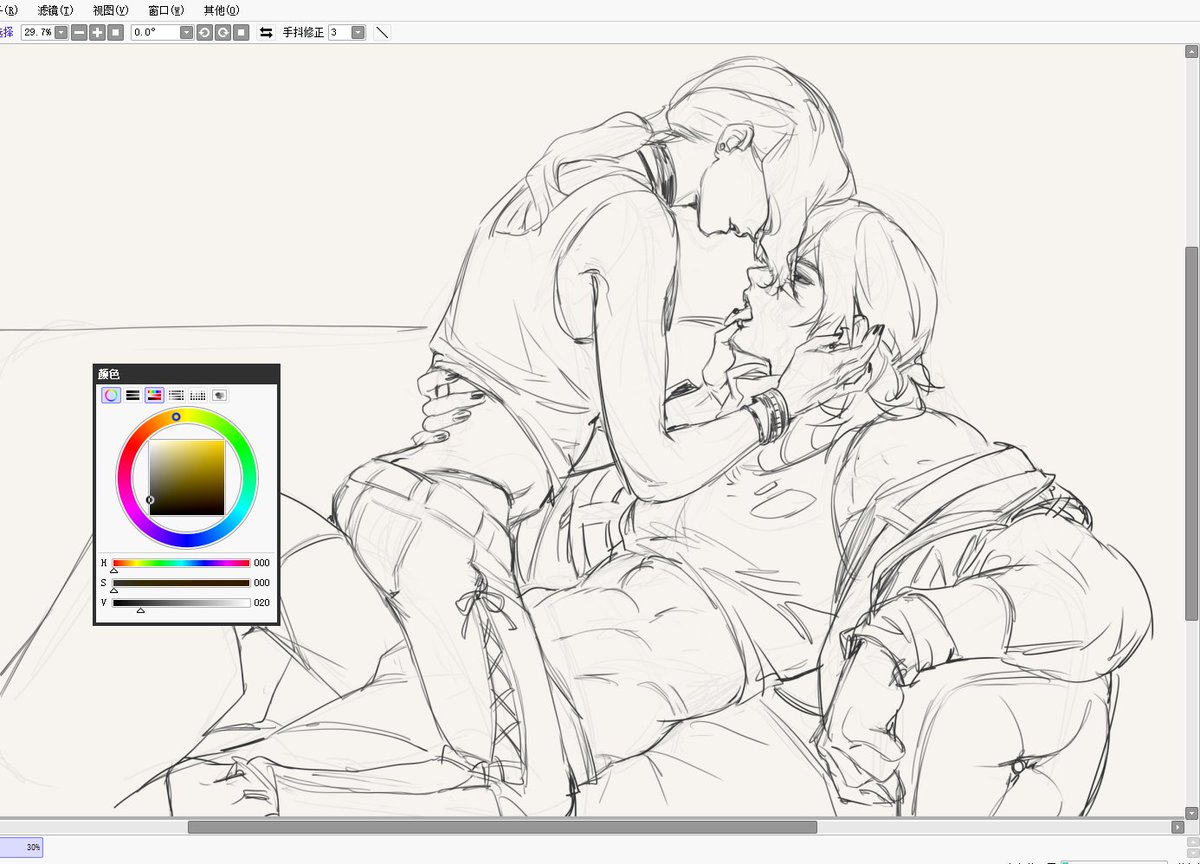Viewport: 1200px width, 864px height.
Task: Toggle the HSV slider panel icon
Action: coord(154,395)
